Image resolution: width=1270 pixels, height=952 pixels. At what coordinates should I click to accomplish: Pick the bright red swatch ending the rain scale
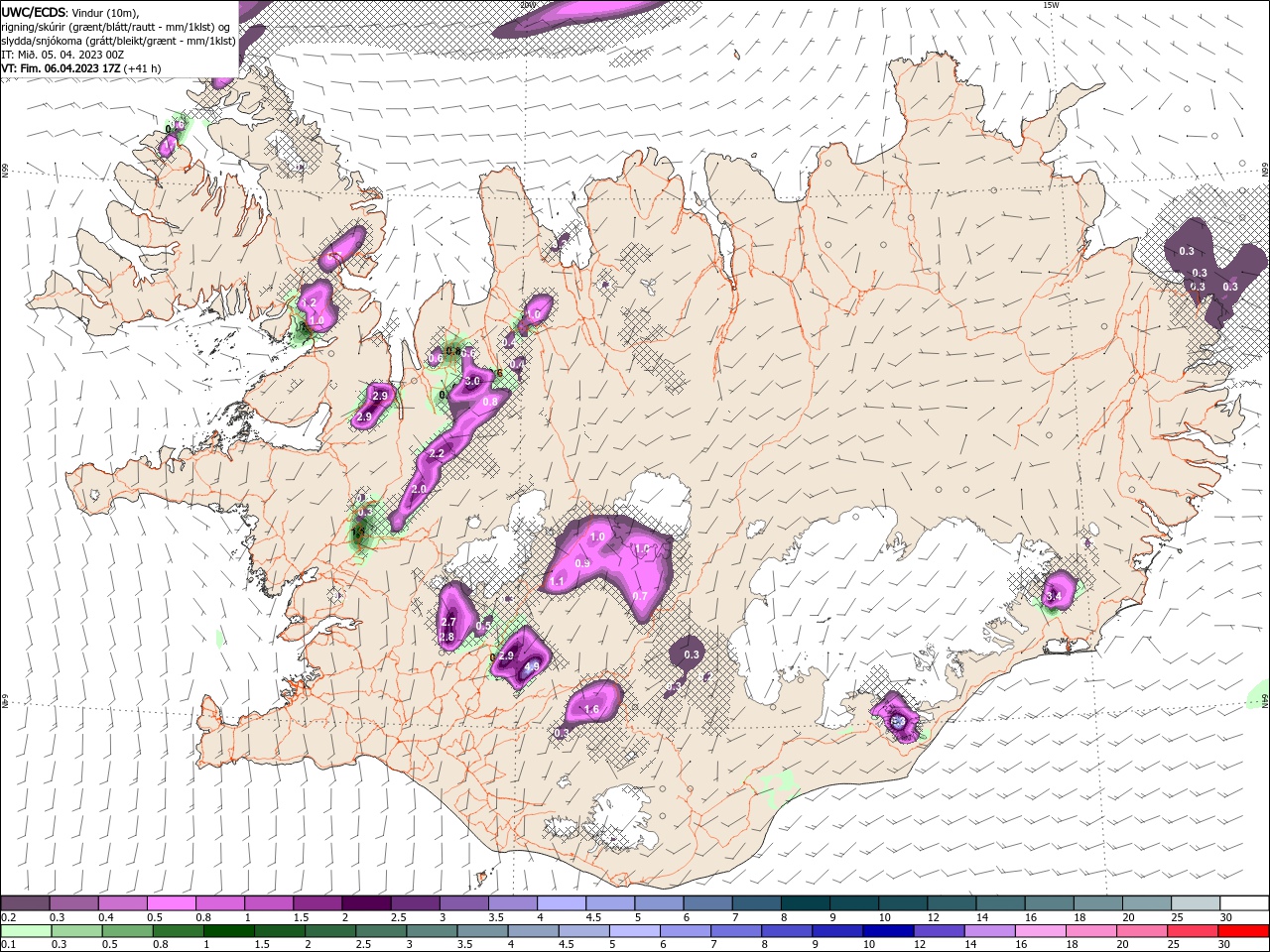point(1244,931)
